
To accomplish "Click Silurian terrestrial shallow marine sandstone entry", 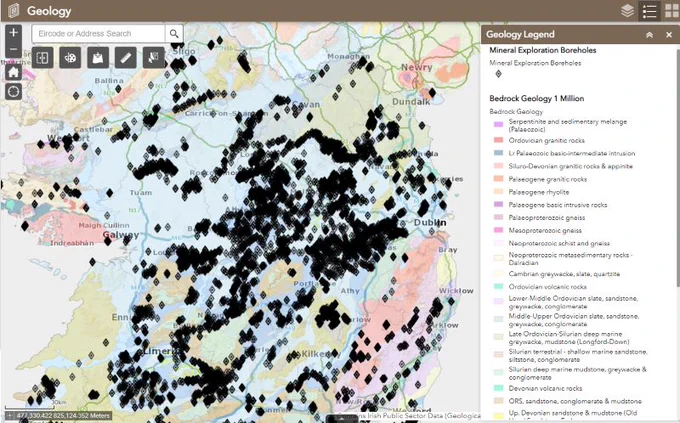I will (578, 356).
